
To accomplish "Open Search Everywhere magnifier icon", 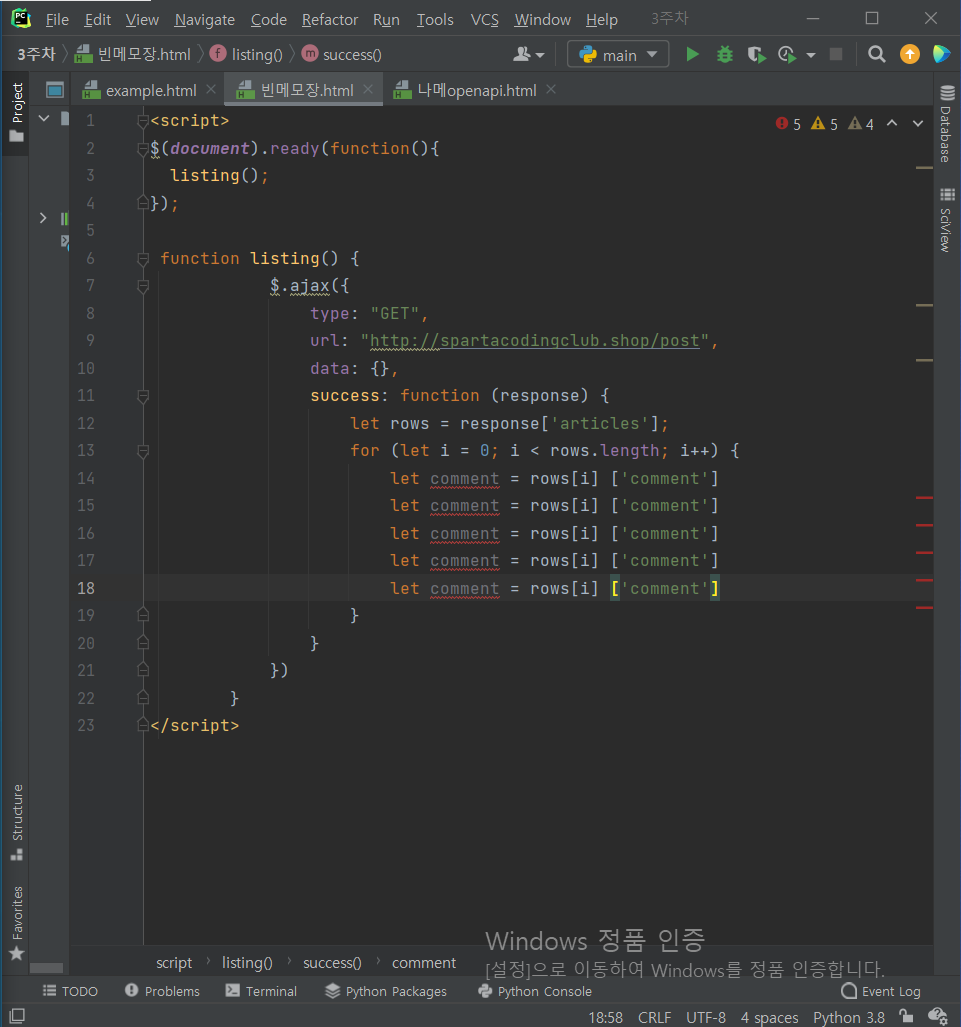I will pos(876,54).
